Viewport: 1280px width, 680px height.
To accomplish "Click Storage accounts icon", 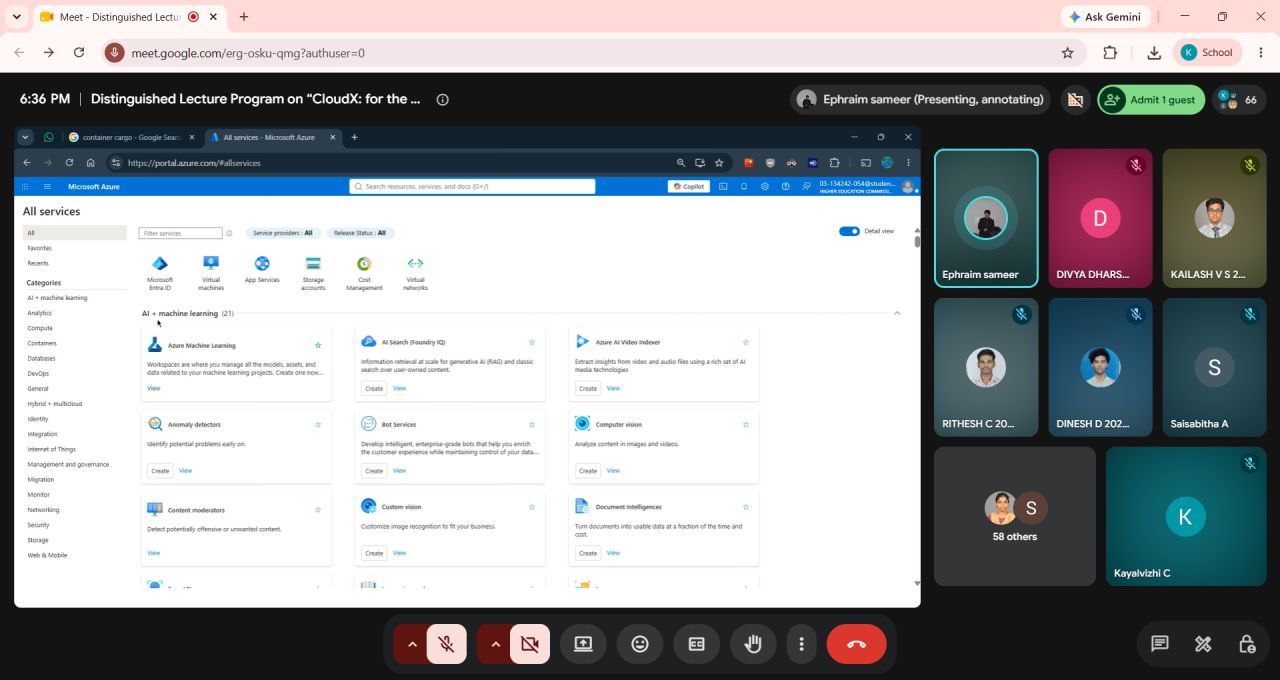I will pos(313,264).
